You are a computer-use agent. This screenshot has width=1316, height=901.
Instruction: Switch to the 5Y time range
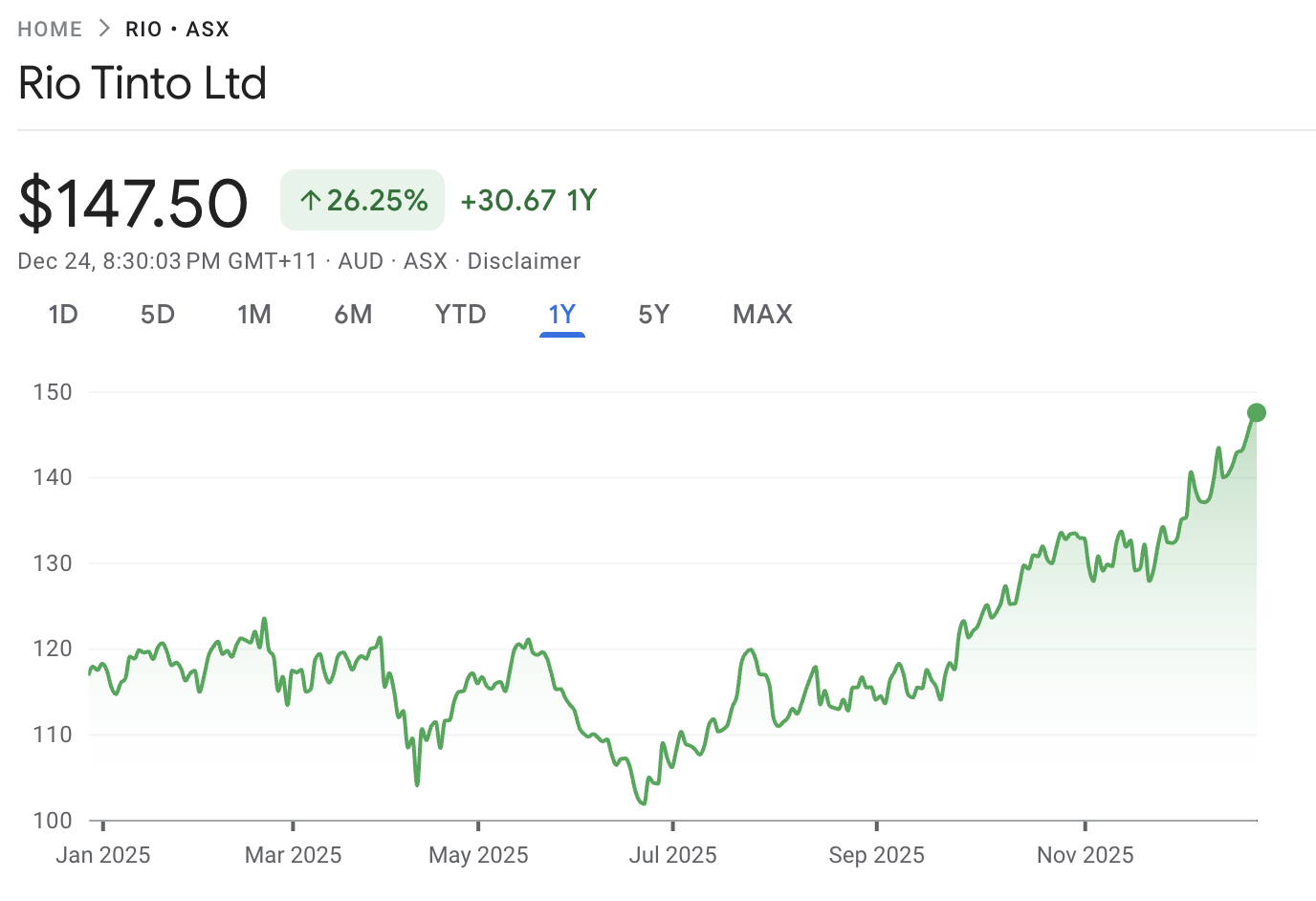653,314
